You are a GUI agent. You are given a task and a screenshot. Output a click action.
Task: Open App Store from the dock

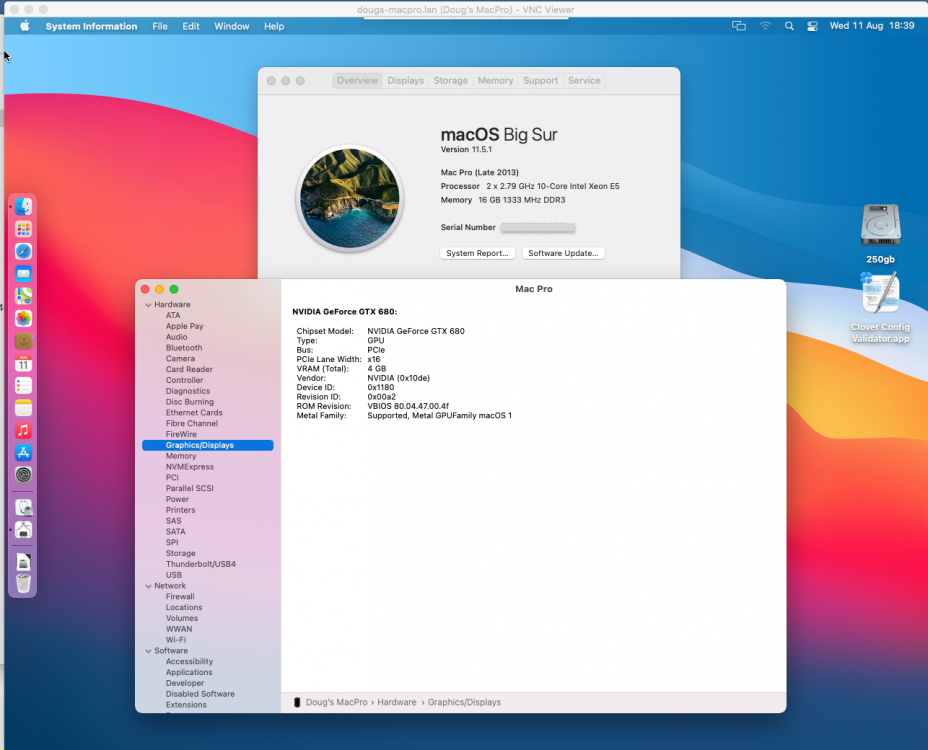tap(23, 453)
